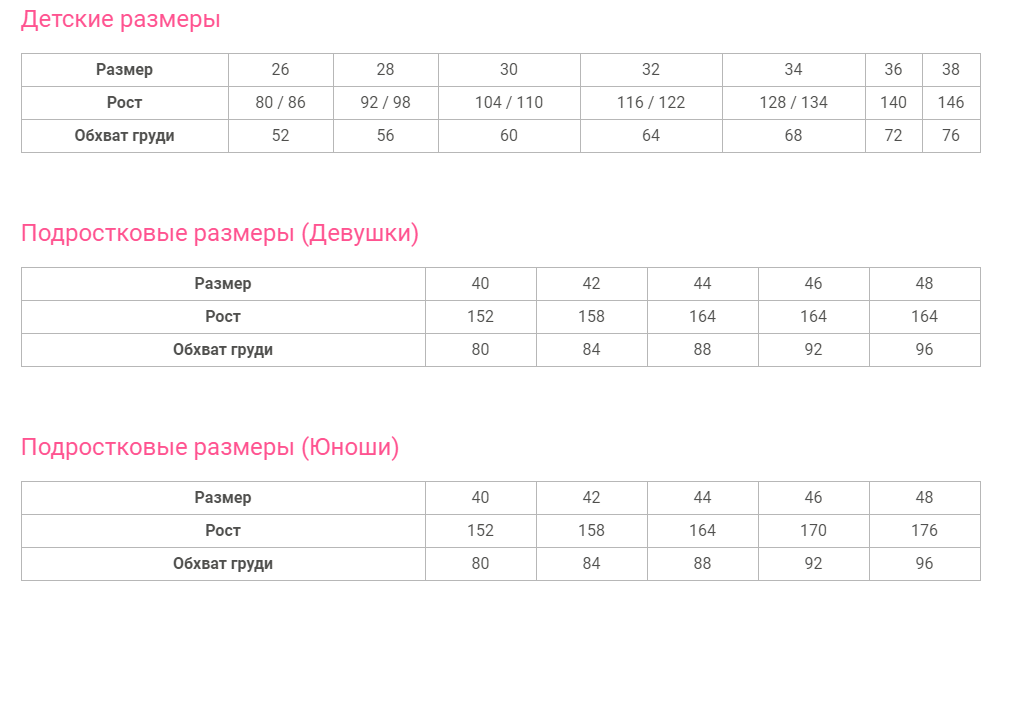Select the "128 / 134" height cell
Screen dimensions: 1016x727
(x=793, y=103)
